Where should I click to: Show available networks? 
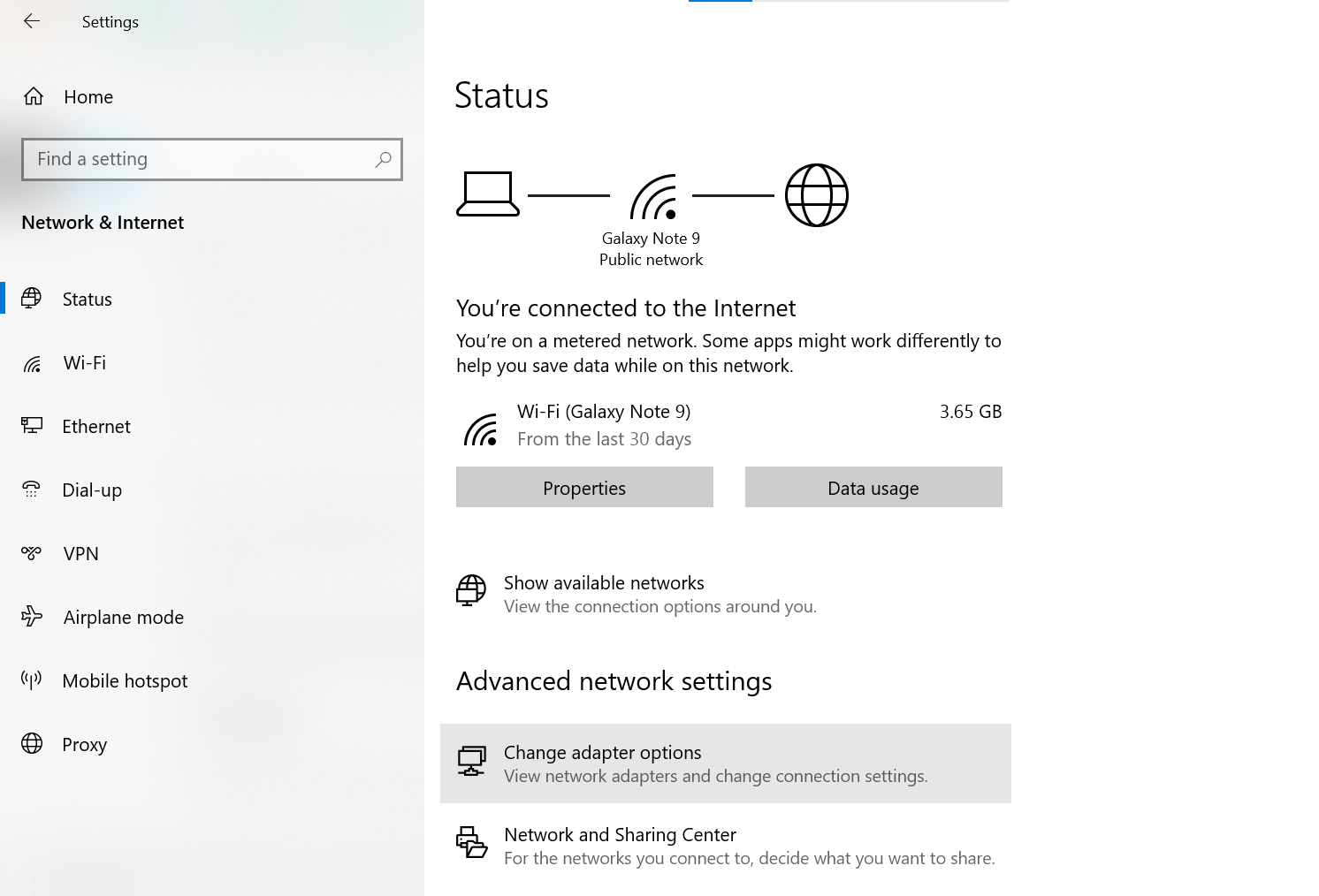pos(604,583)
